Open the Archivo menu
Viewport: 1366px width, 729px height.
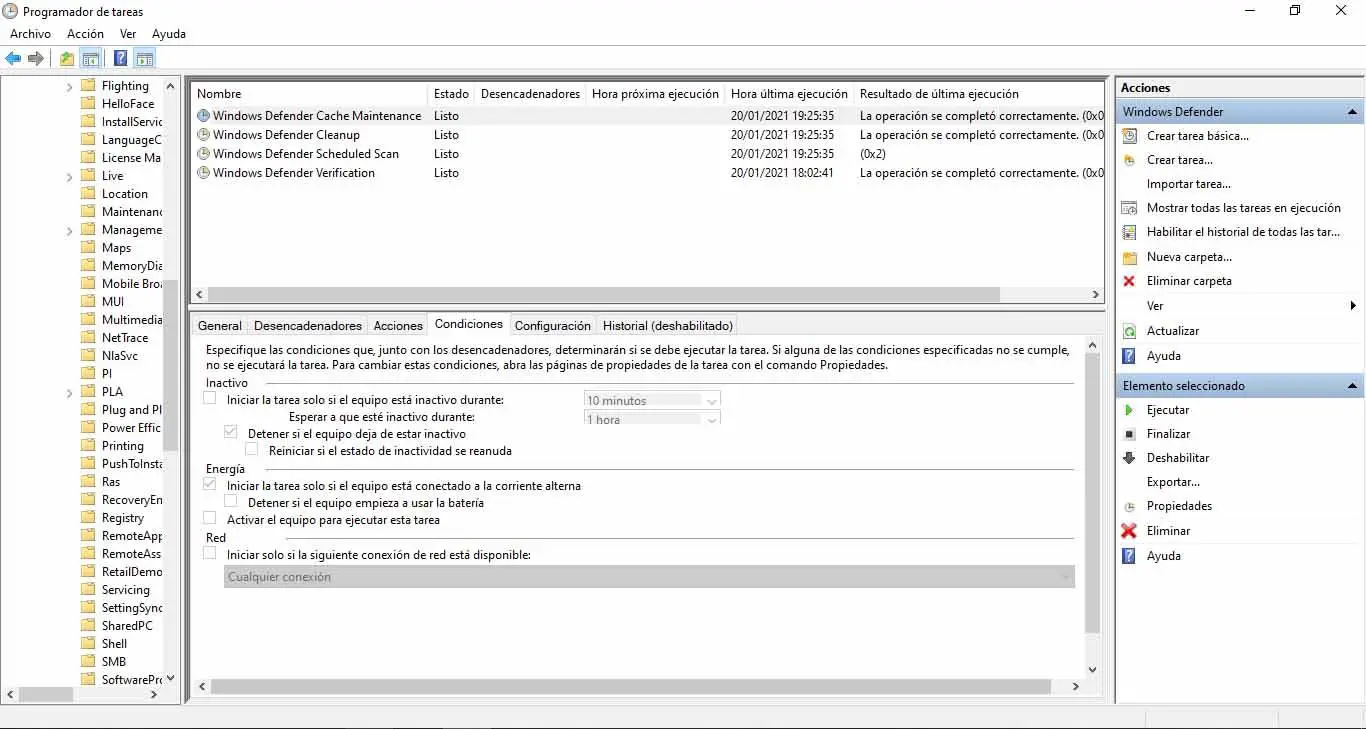click(30, 34)
